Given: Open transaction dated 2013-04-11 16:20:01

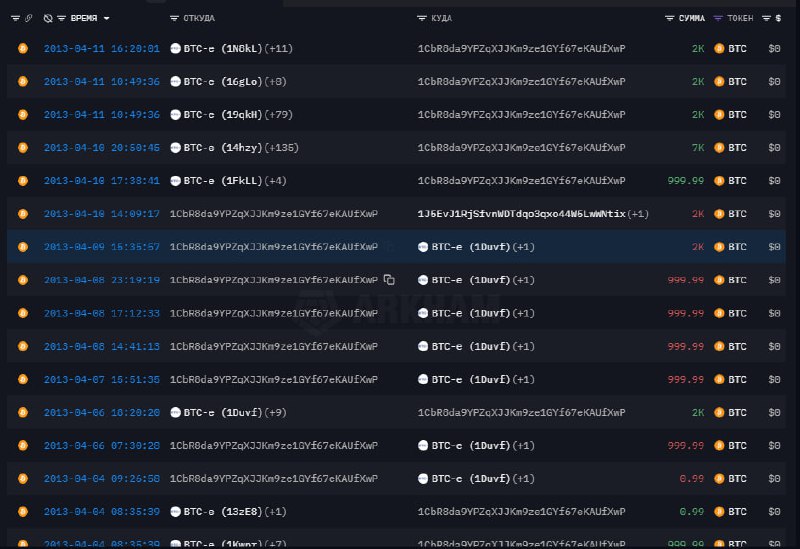Looking at the screenshot, I should (102, 48).
